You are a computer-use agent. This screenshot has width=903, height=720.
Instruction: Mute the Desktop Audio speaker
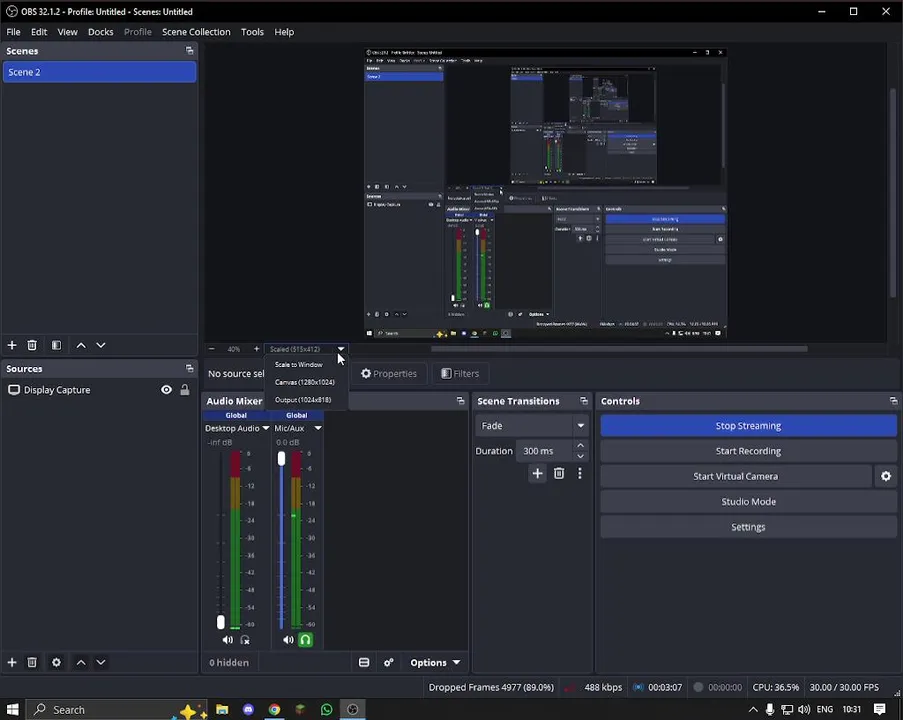[x=227, y=640]
